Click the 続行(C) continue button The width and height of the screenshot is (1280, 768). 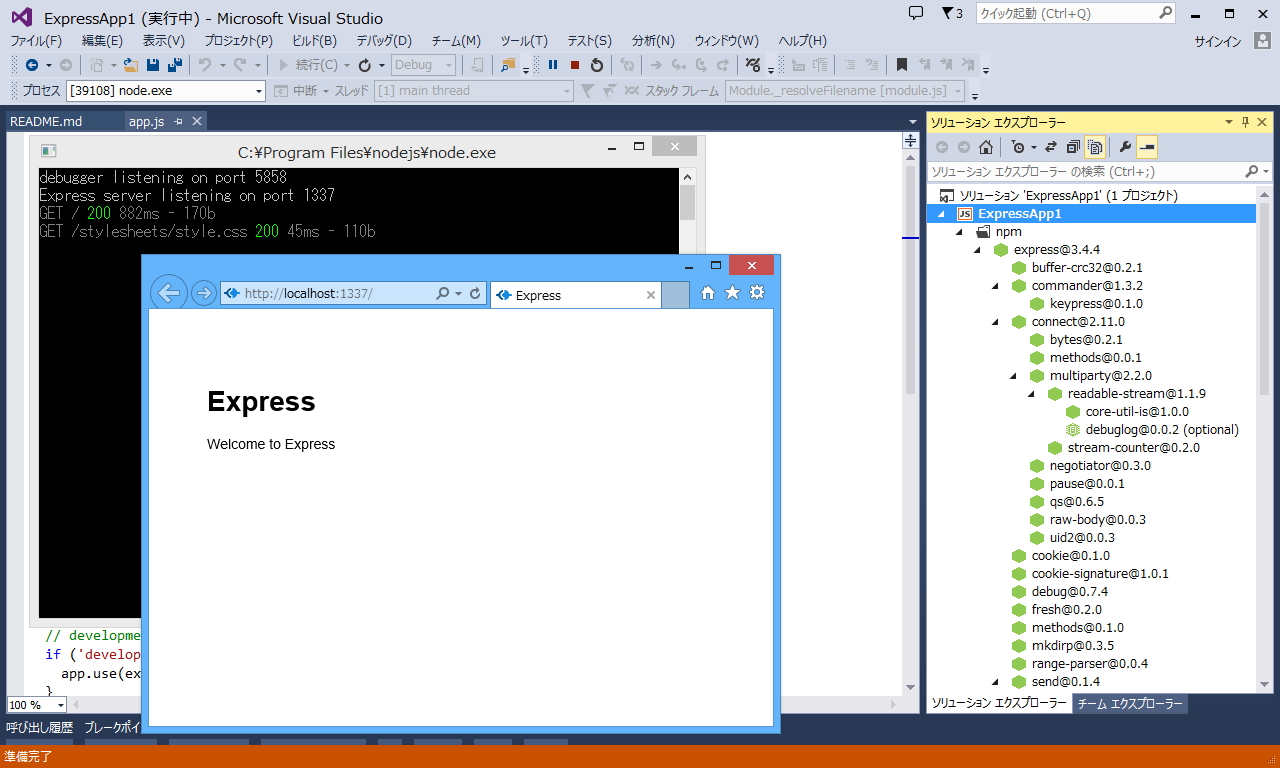tap(307, 65)
